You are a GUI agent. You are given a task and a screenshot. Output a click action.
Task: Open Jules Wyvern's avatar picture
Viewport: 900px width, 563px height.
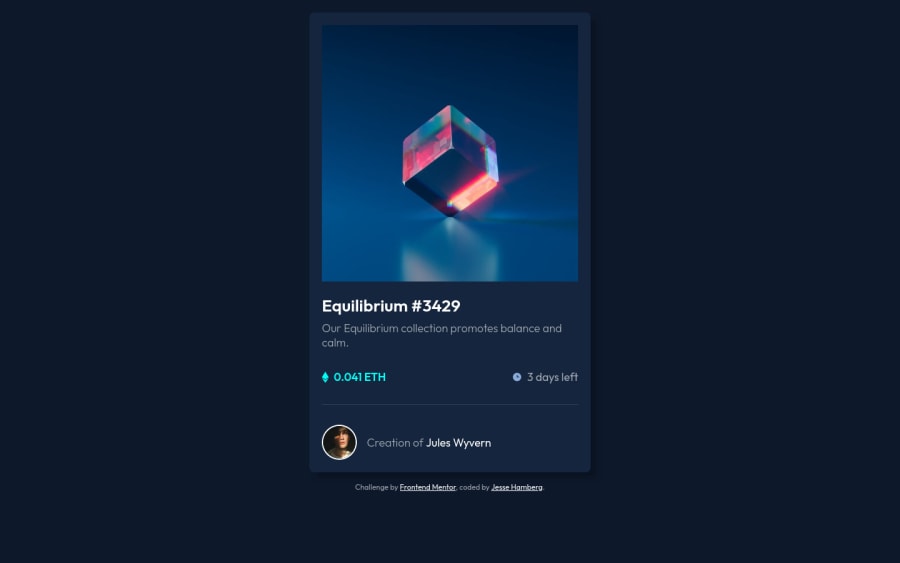pos(339,442)
